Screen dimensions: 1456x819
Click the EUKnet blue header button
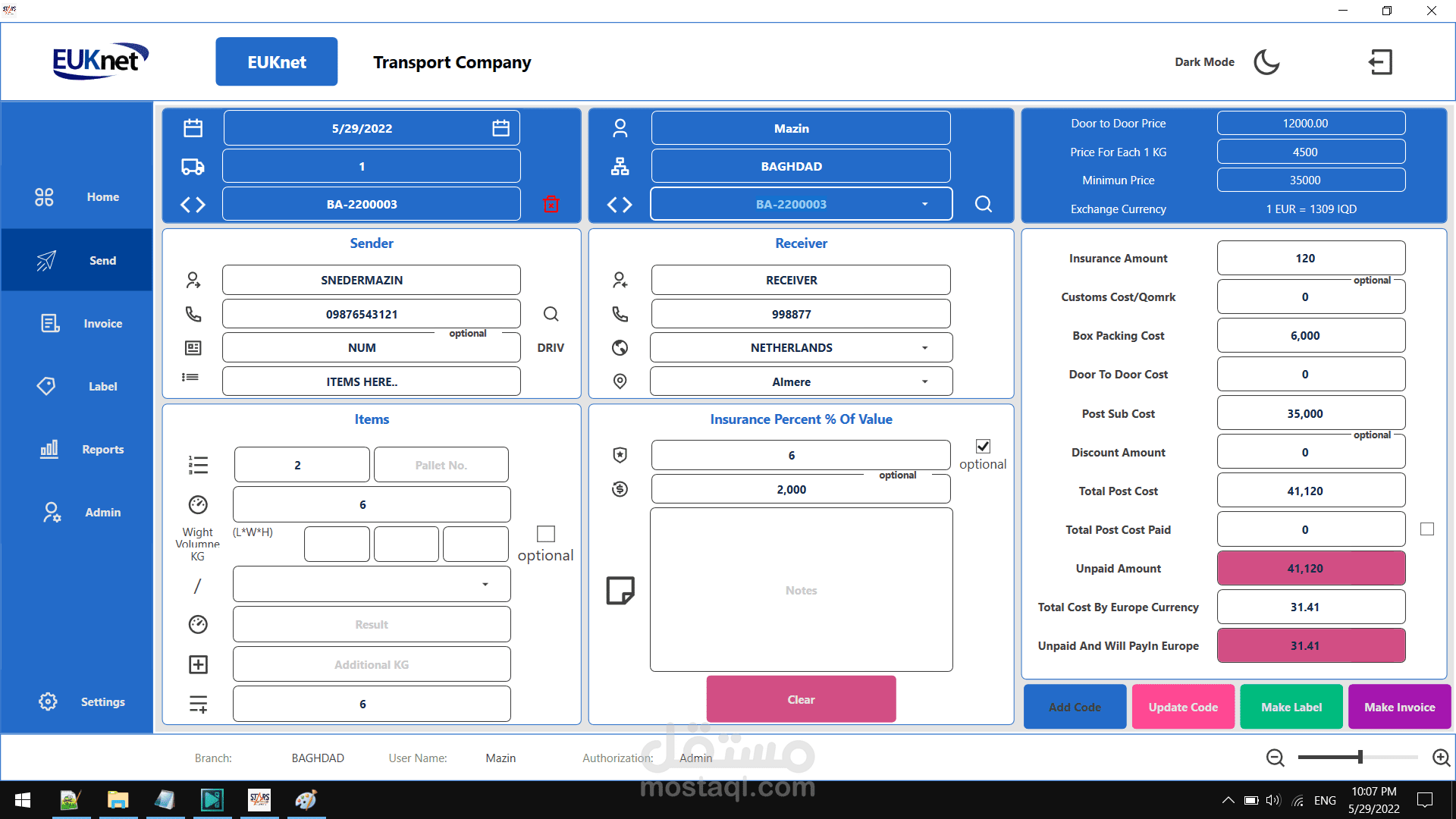tap(277, 62)
